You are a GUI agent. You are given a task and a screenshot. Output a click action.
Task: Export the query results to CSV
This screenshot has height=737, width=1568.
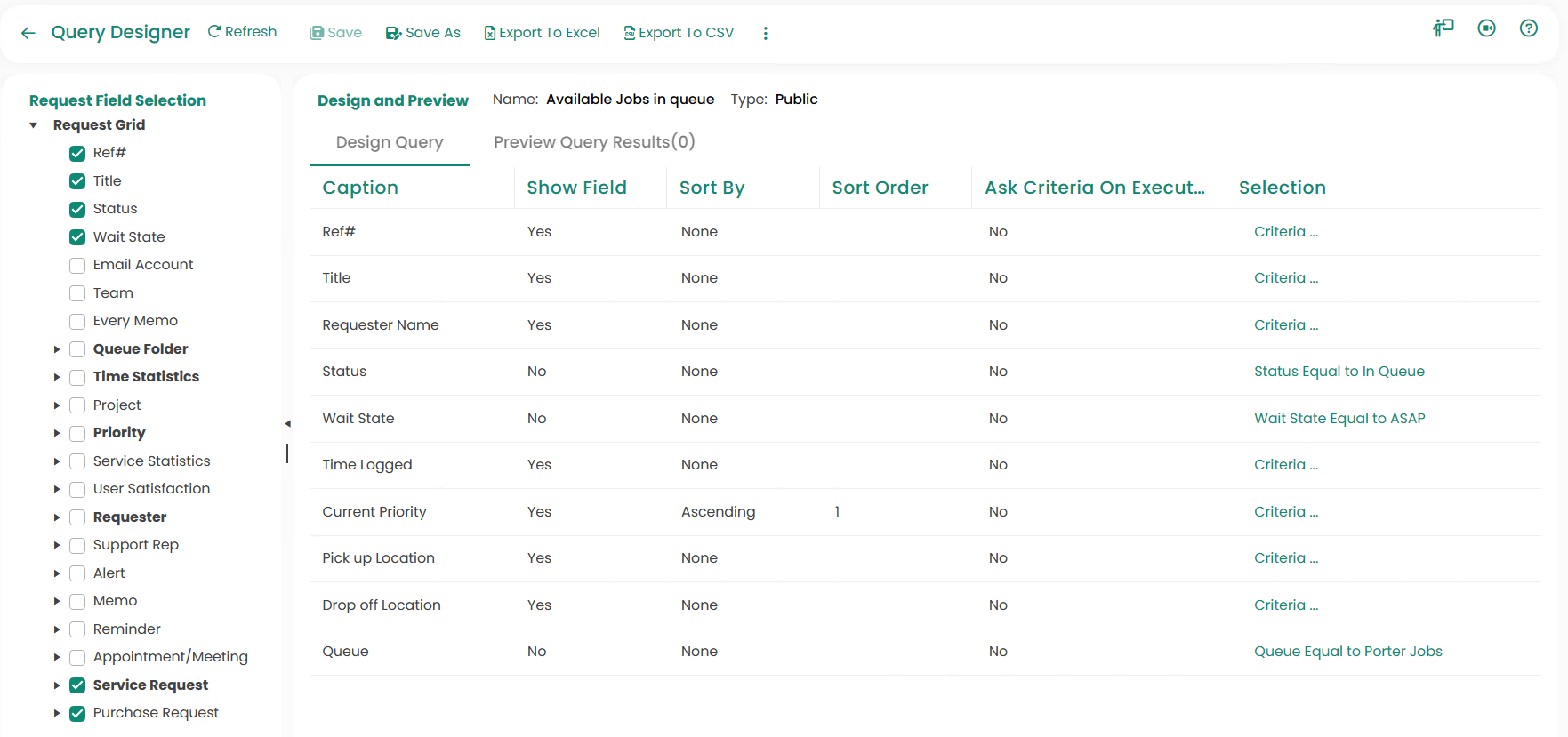tap(679, 33)
